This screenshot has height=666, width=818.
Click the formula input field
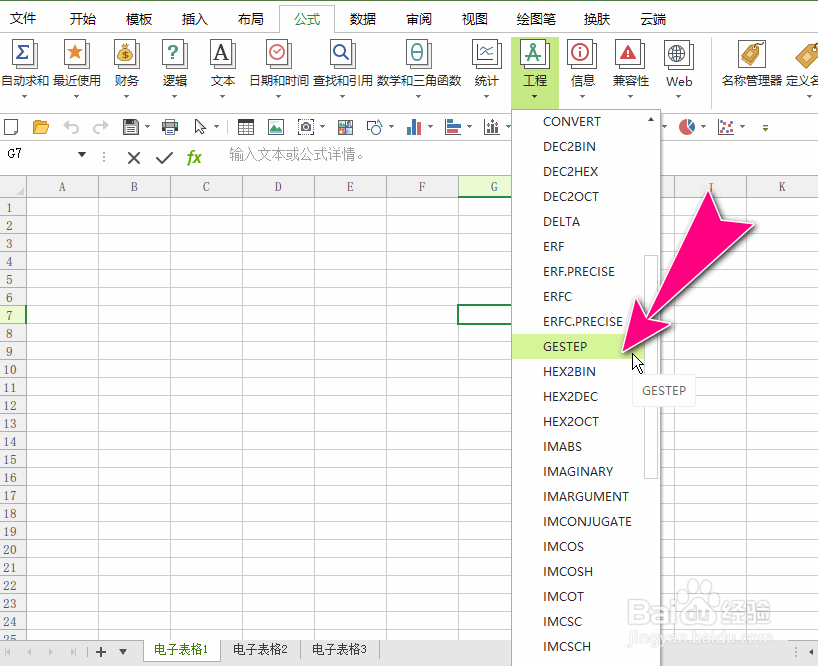coord(365,155)
